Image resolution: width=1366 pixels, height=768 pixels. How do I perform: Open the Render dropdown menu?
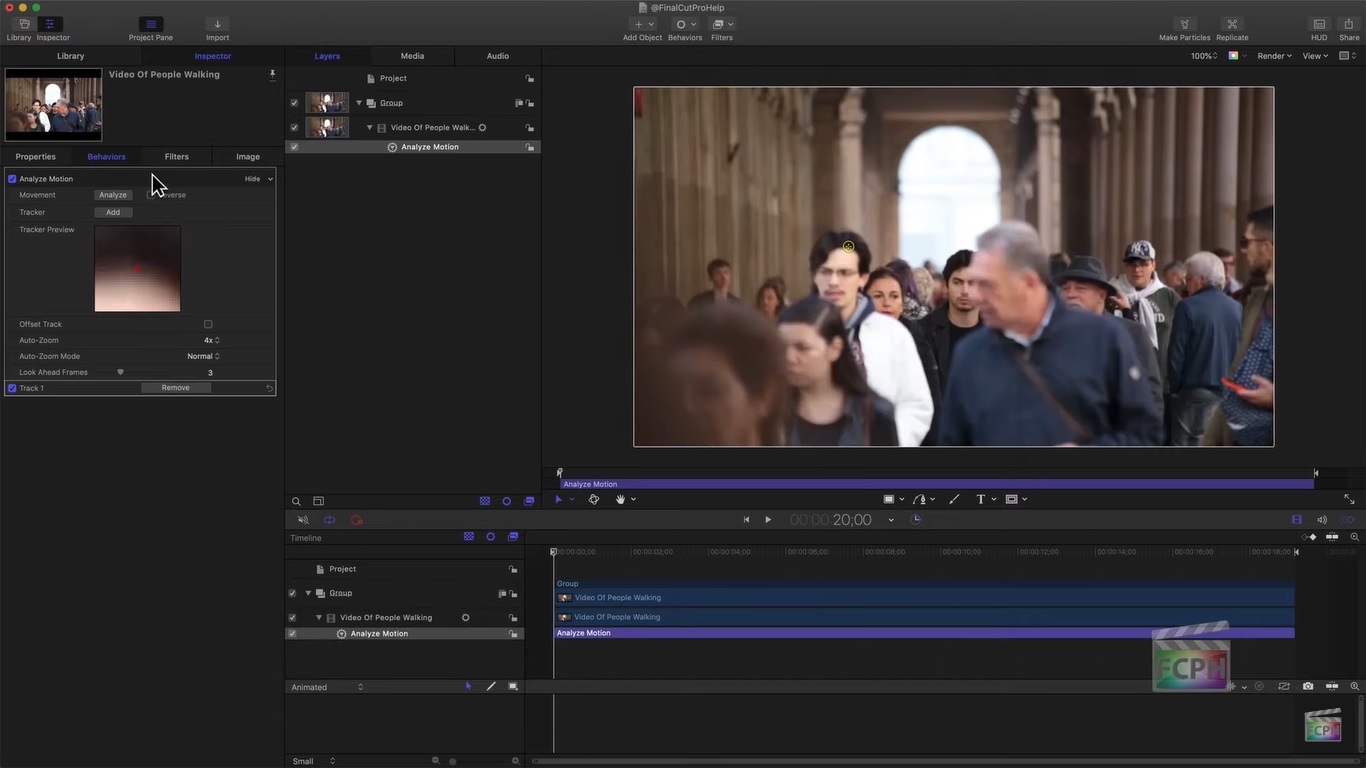[x=1274, y=56]
